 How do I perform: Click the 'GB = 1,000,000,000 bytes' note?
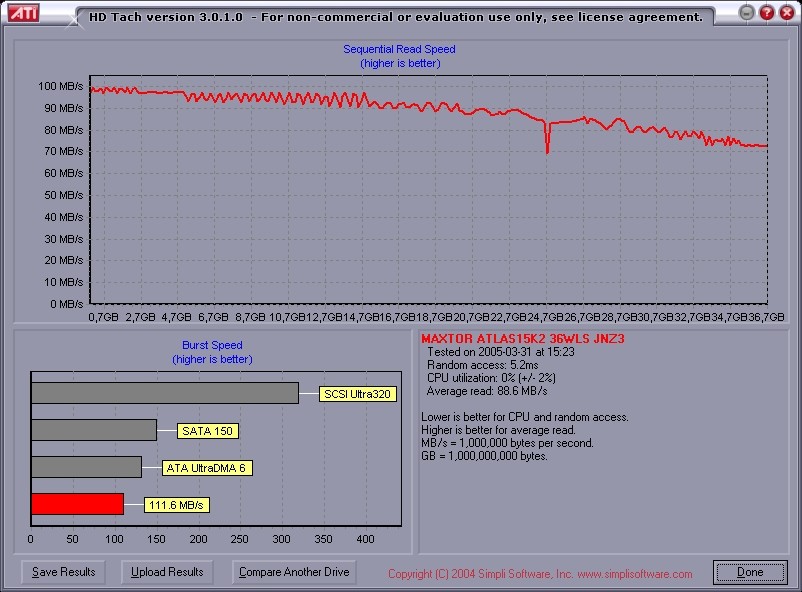tap(484, 456)
